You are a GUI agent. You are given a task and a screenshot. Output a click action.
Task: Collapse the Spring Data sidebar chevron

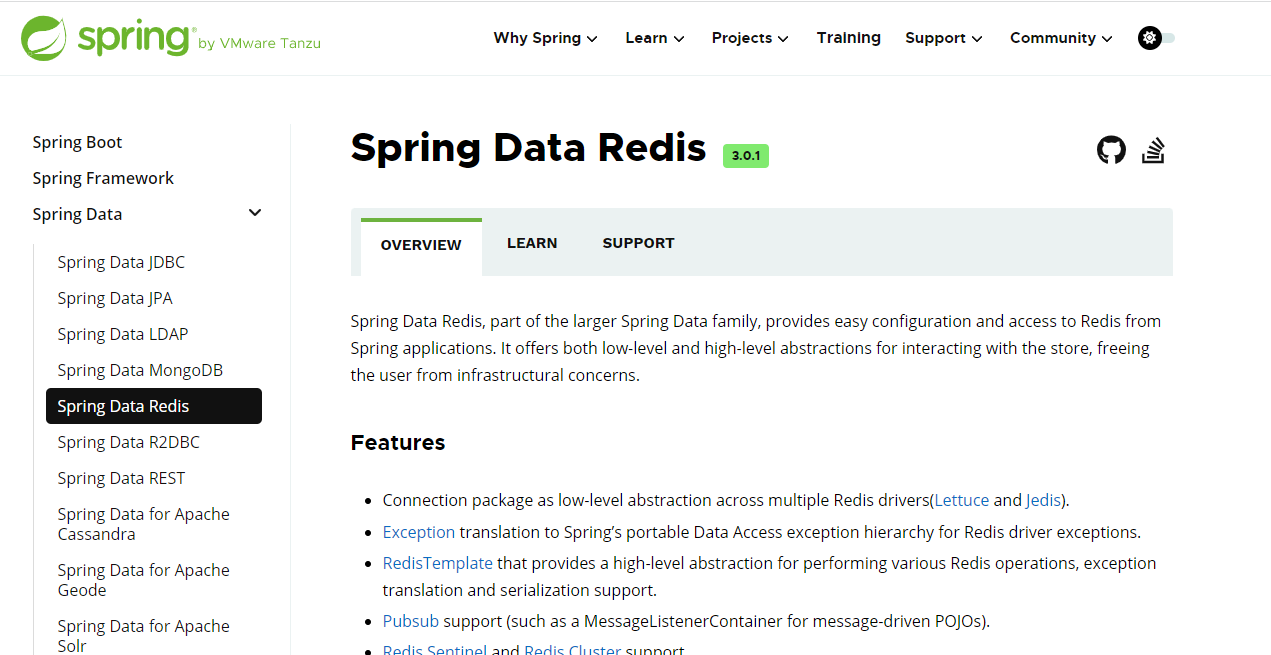point(255,213)
